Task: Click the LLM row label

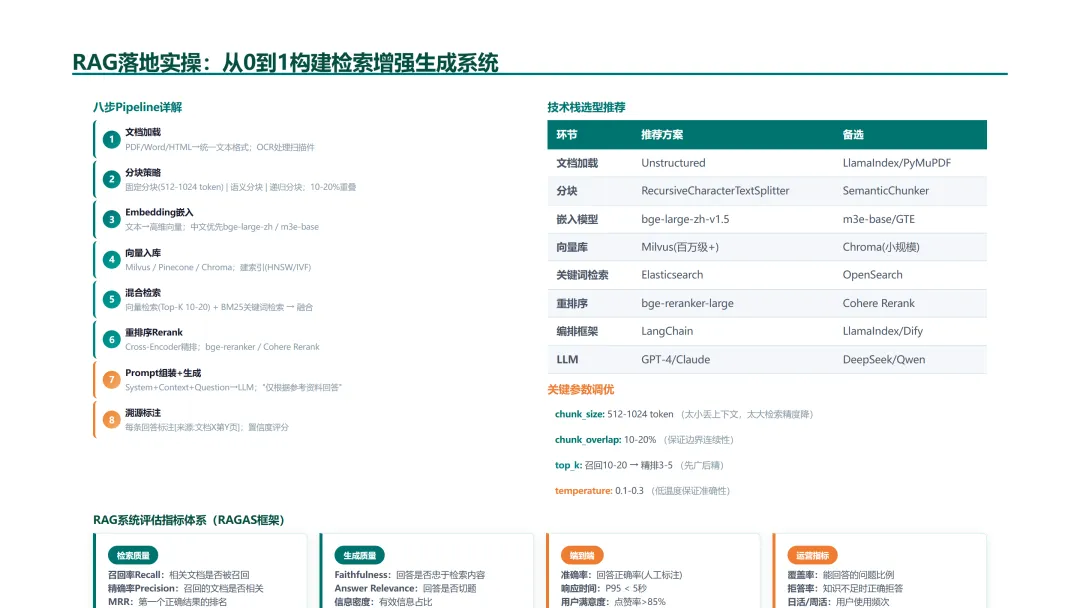Action: (x=568, y=359)
